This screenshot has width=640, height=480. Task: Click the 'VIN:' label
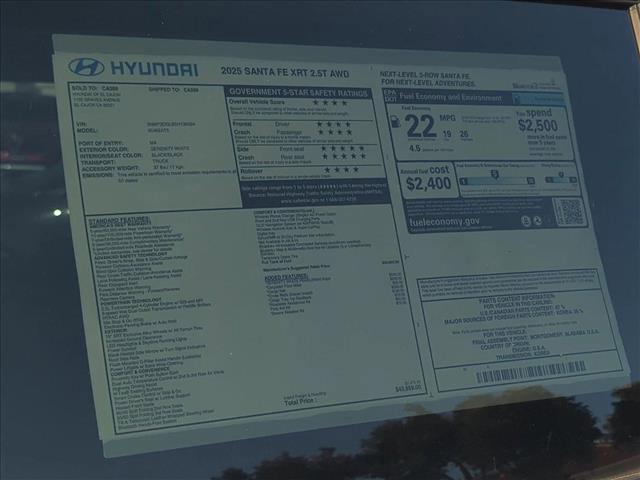coord(81,124)
